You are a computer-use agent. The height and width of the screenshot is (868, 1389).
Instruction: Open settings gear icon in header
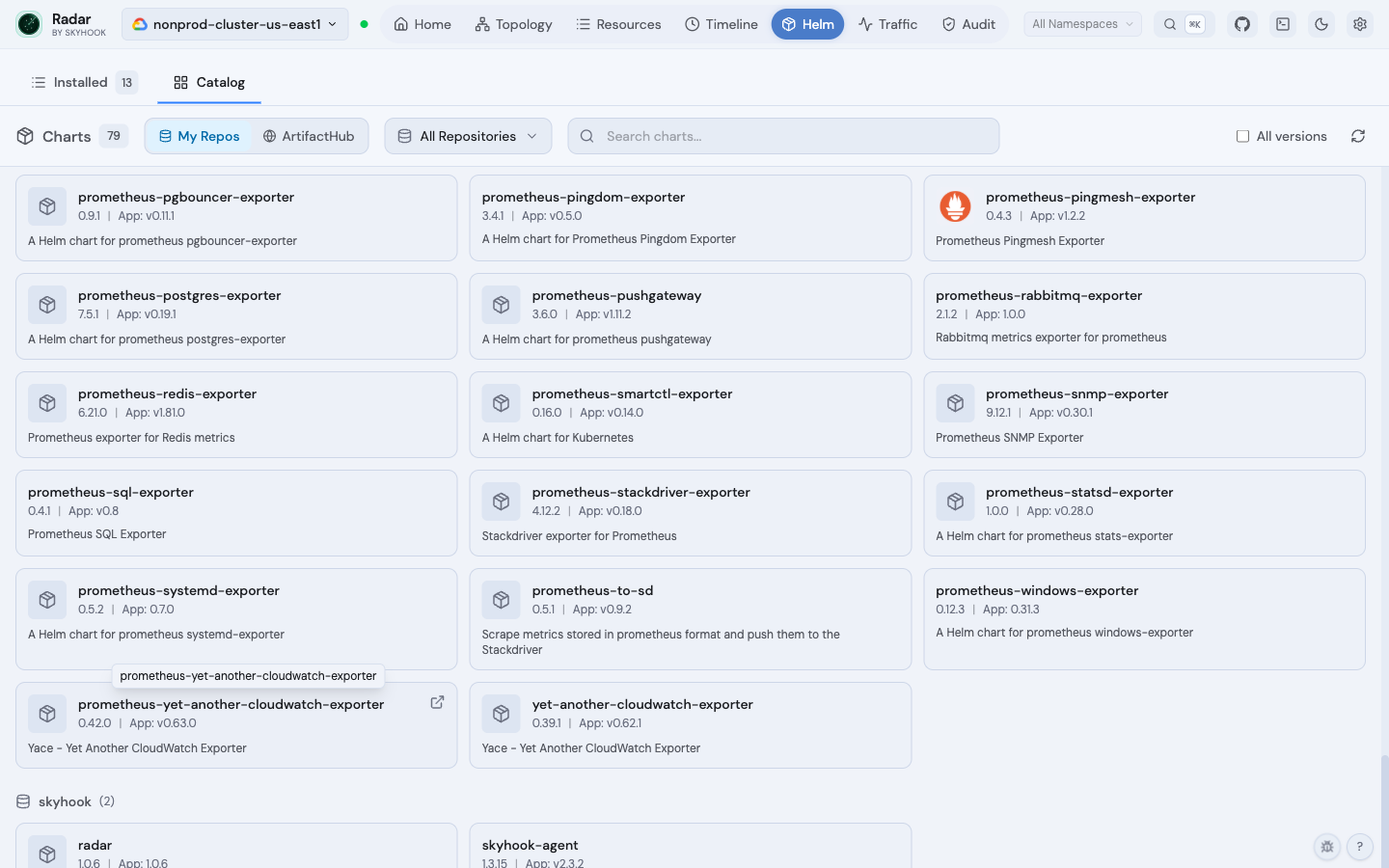tap(1360, 24)
